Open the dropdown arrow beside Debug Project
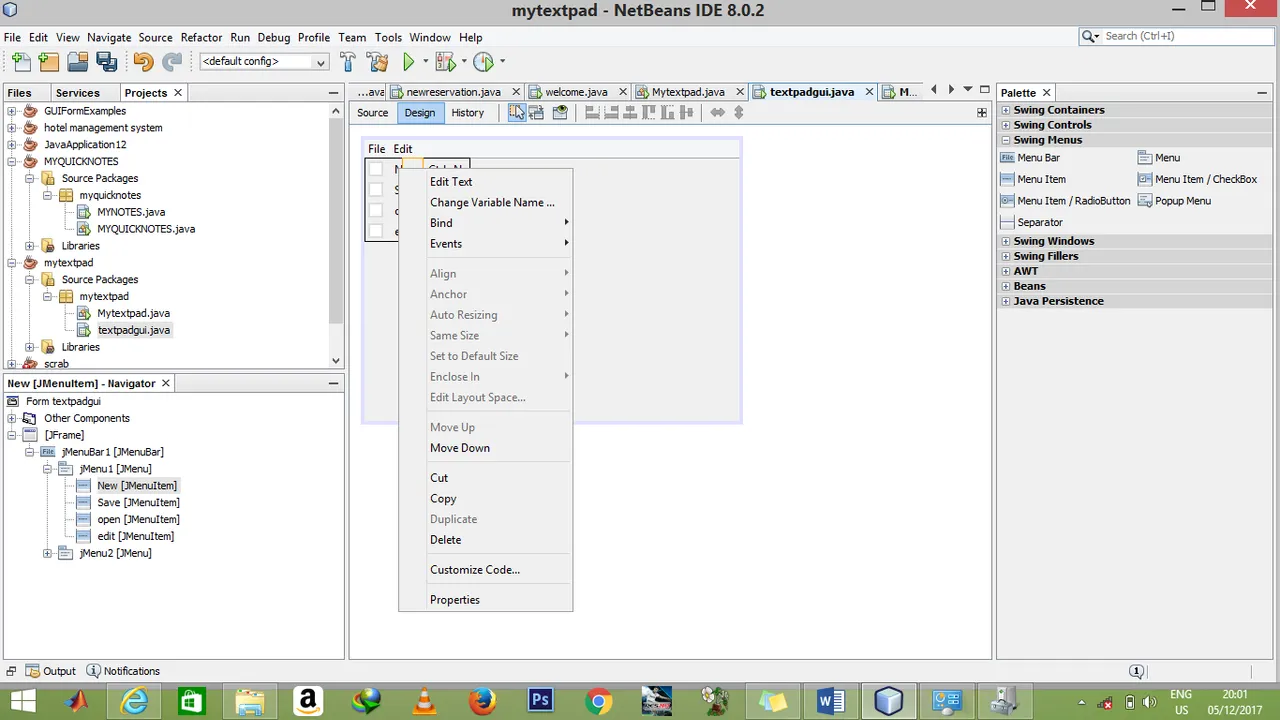Viewport: 1280px width, 720px height. (463, 62)
